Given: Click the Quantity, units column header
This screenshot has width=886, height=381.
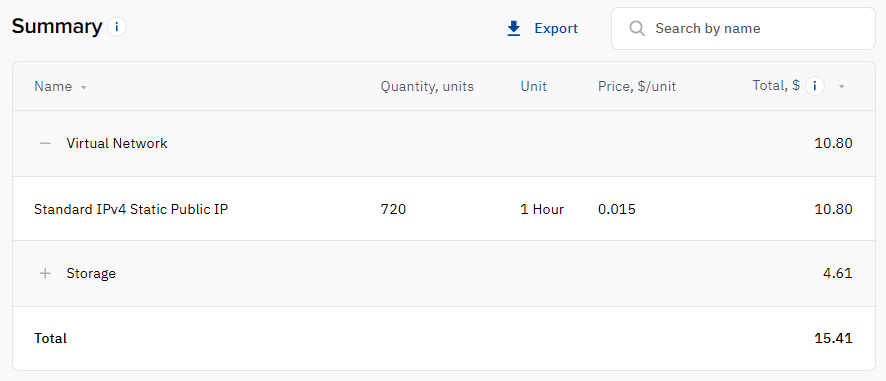Looking at the screenshot, I should (427, 86).
